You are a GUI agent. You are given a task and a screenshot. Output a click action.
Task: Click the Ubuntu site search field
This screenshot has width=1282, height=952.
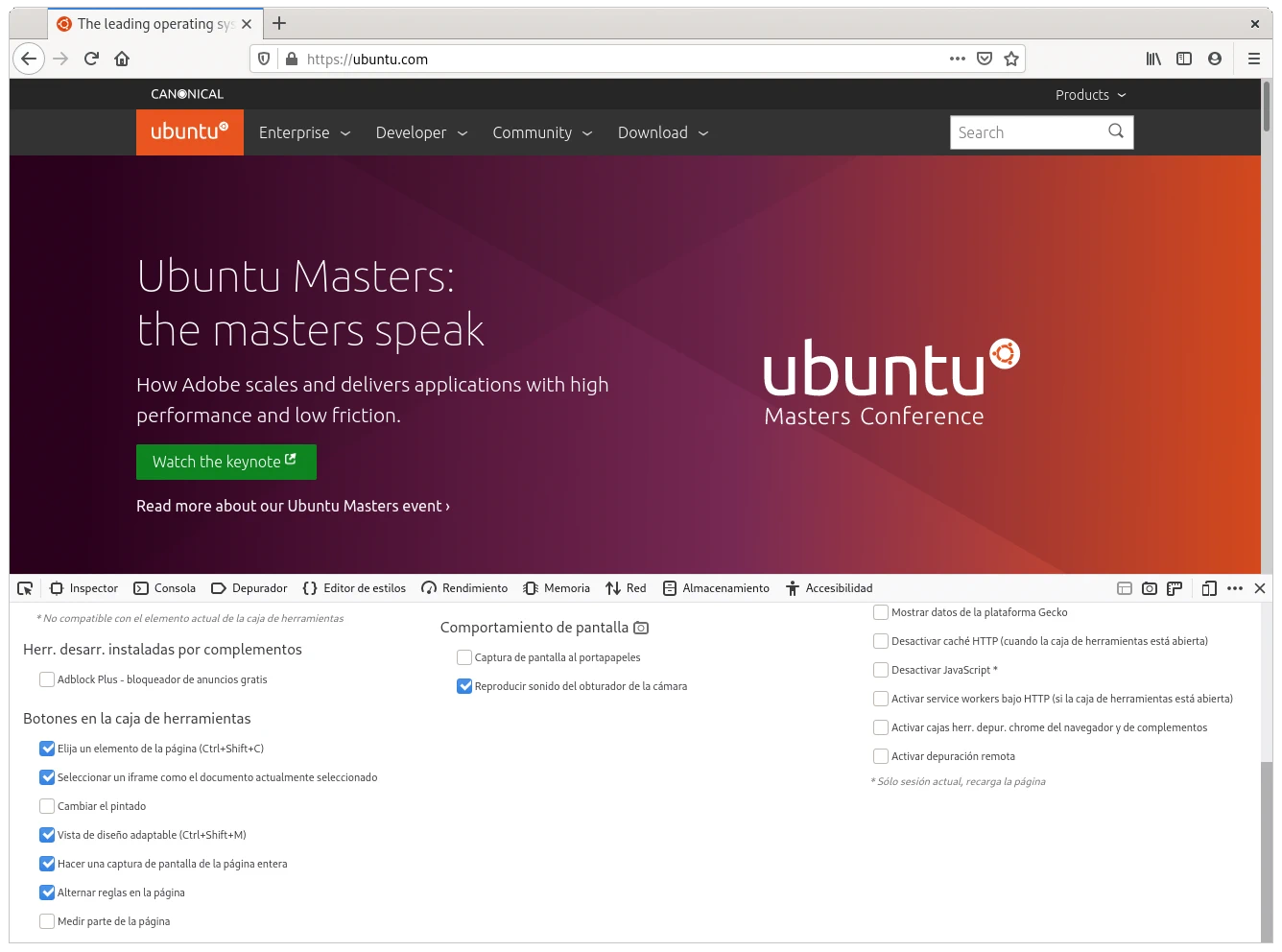[x=1025, y=132]
